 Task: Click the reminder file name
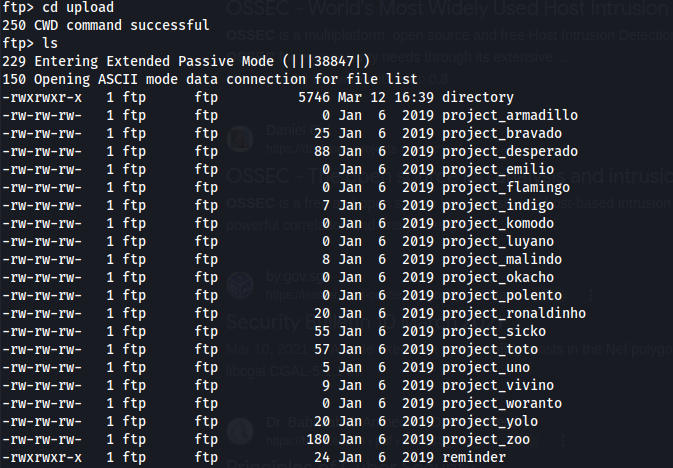pos(473,457)
